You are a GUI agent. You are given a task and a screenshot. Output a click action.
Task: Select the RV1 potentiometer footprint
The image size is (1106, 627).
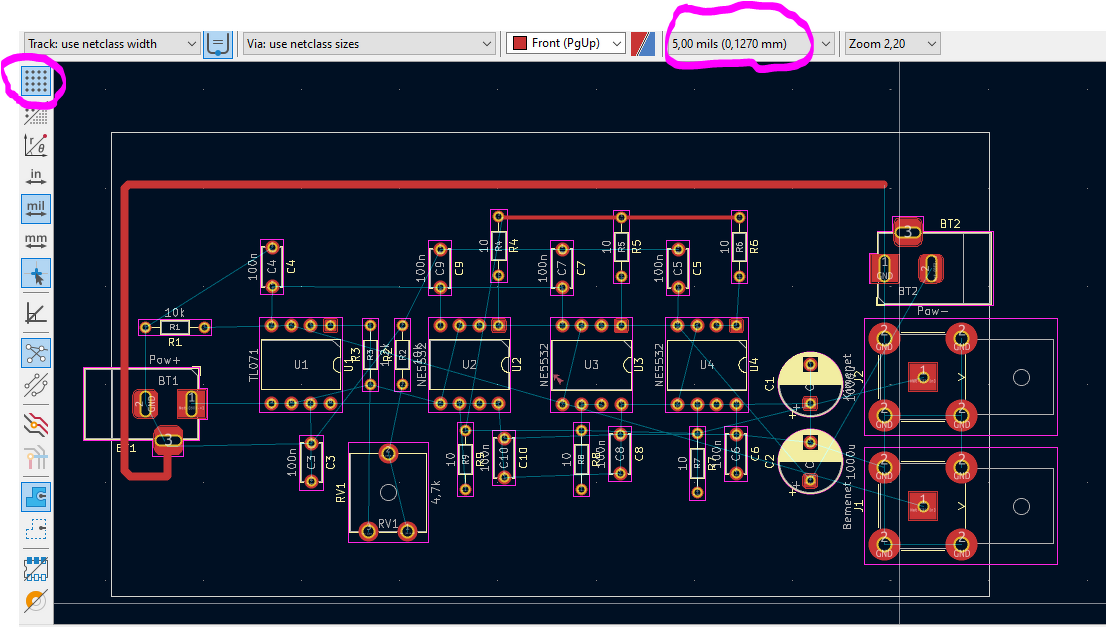tap(388, 492)
